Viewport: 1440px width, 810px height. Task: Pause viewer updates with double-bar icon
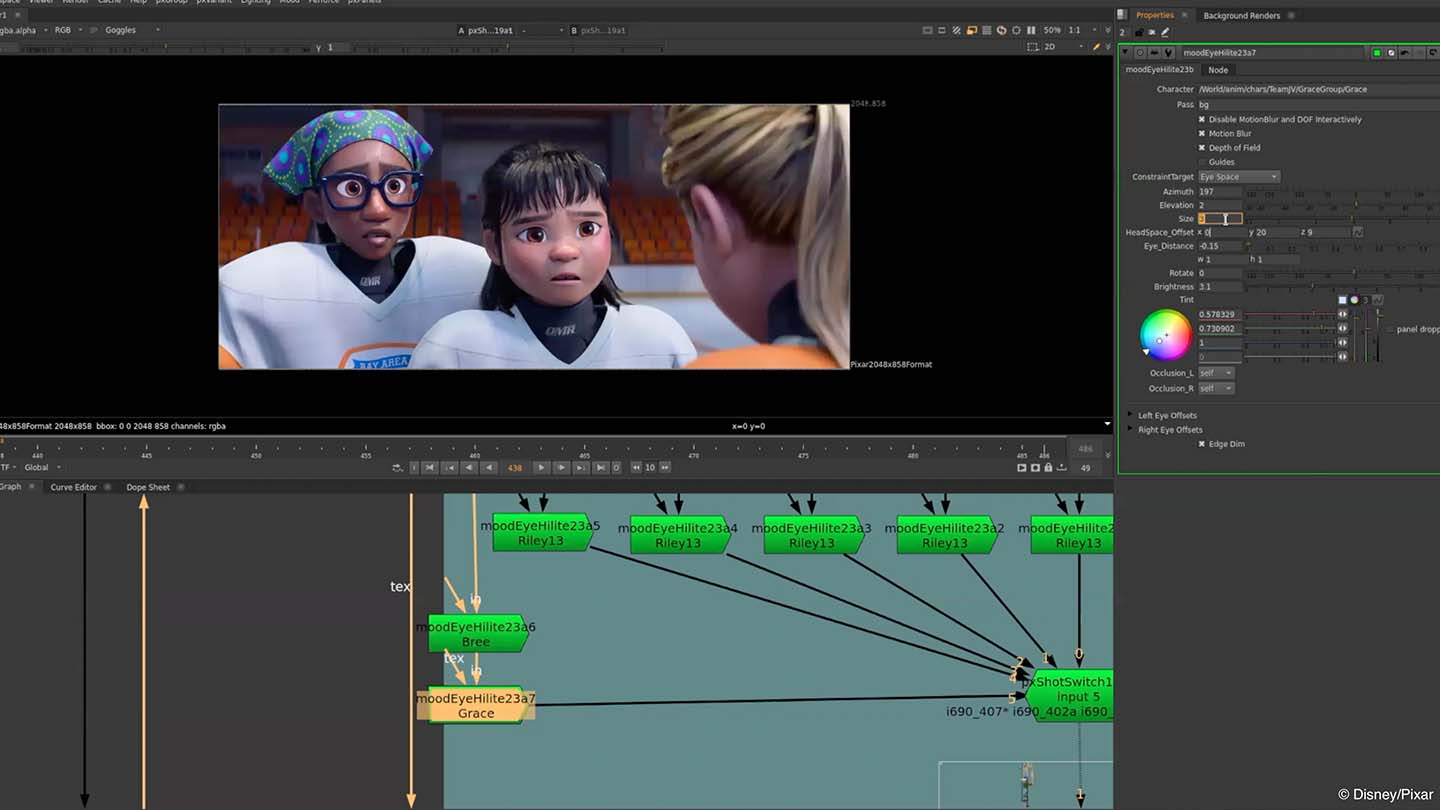tap(1033, 30)
